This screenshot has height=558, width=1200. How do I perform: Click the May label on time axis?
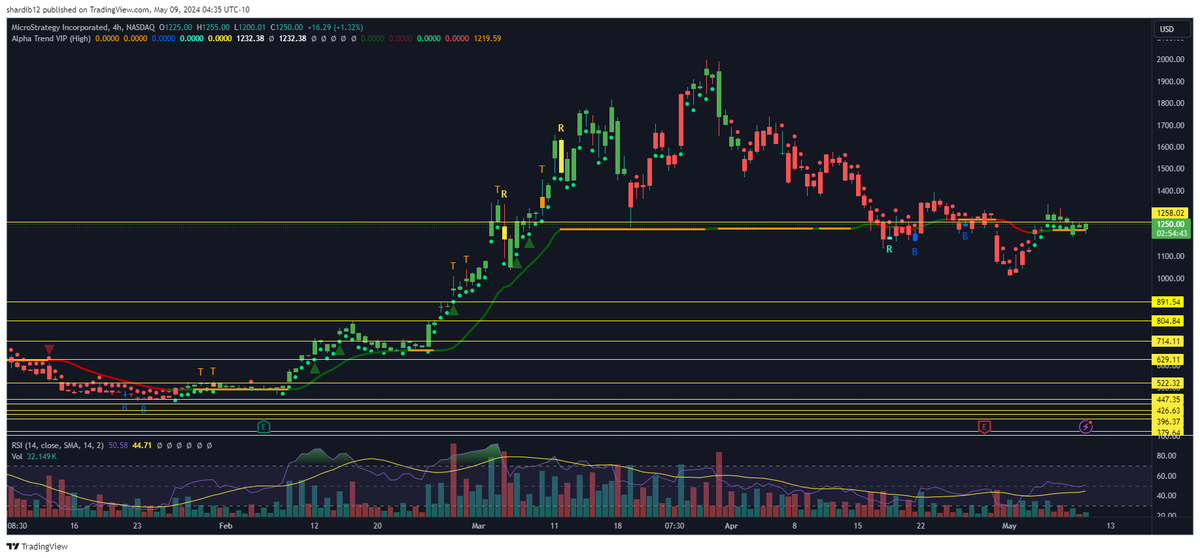click(x=1010, y=524)
